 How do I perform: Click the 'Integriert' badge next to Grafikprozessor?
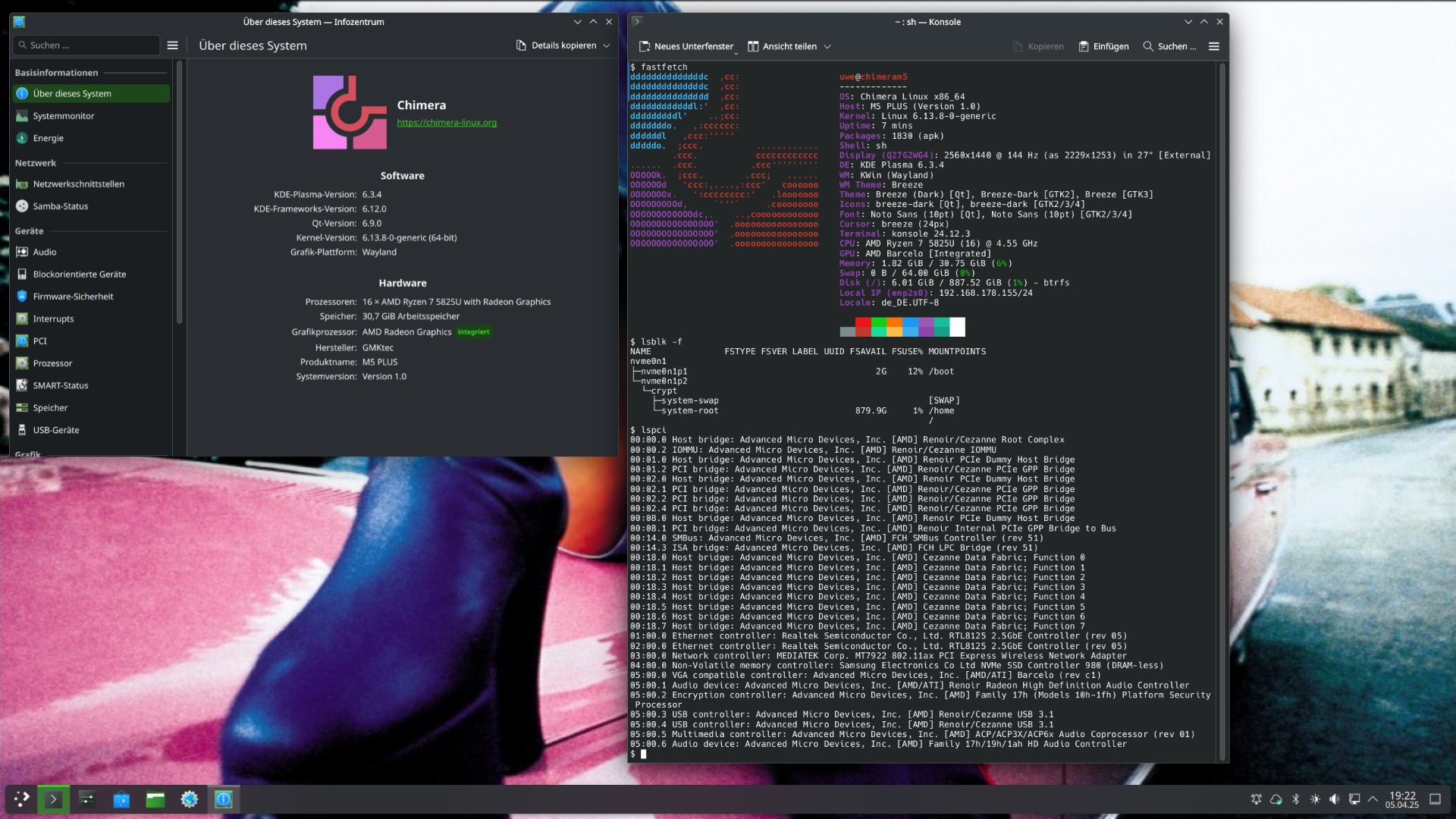pyautogui.click(x=474, y=332)
